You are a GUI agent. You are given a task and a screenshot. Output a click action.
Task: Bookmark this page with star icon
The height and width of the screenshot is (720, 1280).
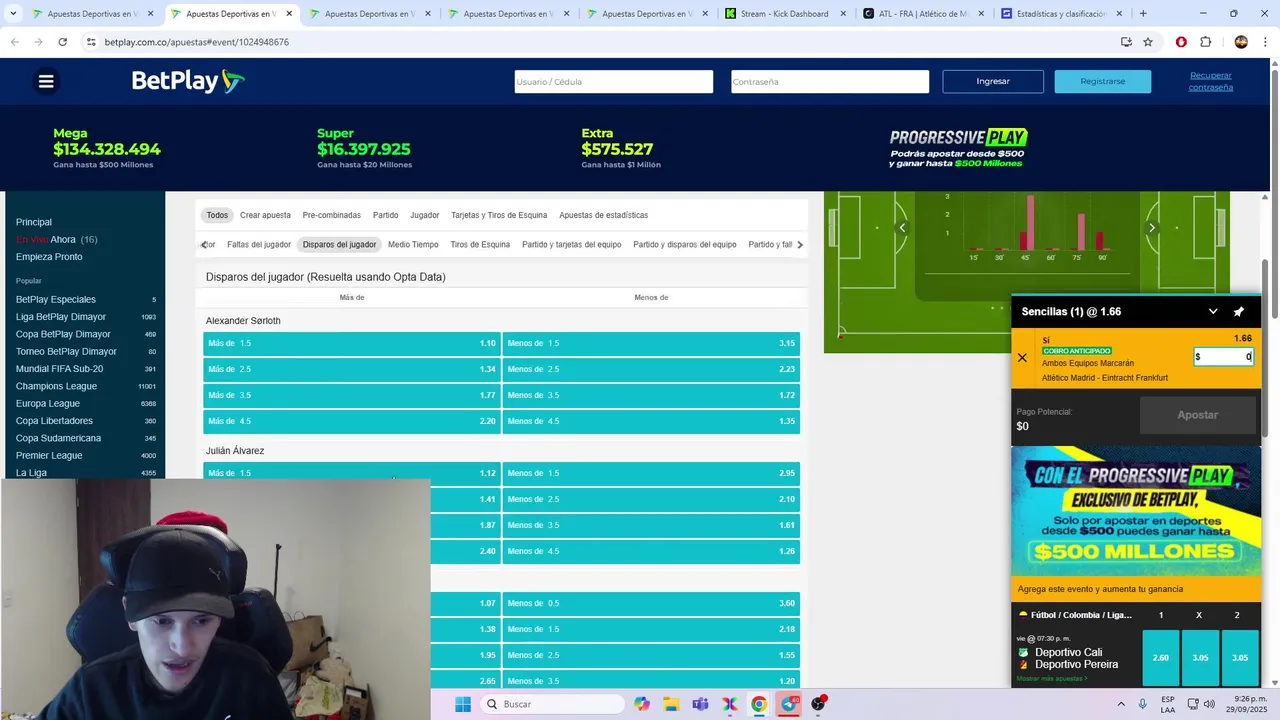(x=1148, y=42)
